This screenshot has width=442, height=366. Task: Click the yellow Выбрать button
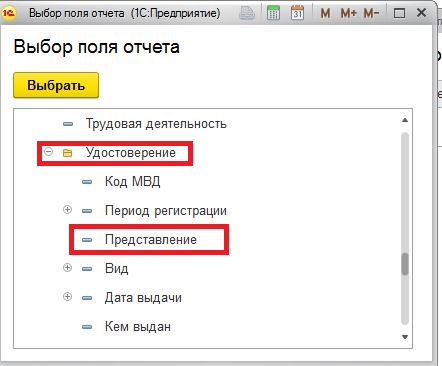(x=56, y=85)
